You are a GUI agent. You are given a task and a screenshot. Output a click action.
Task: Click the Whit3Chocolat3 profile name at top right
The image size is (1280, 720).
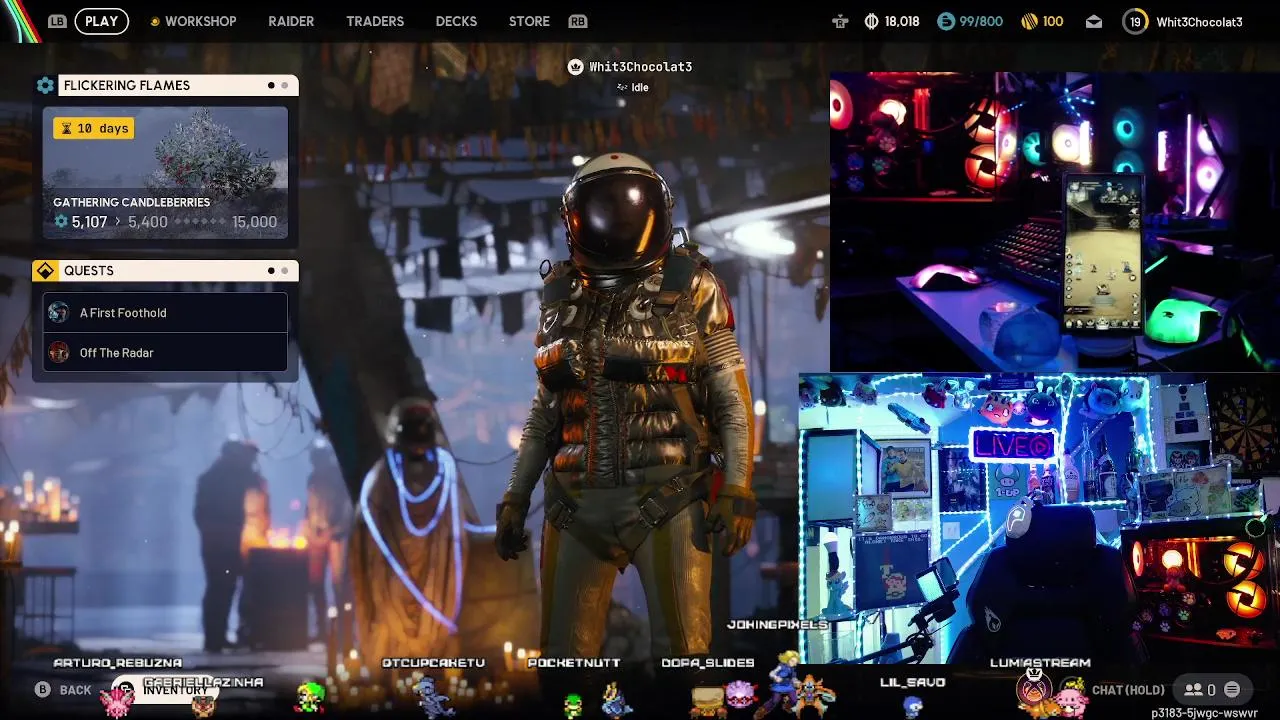point(1199,21)
